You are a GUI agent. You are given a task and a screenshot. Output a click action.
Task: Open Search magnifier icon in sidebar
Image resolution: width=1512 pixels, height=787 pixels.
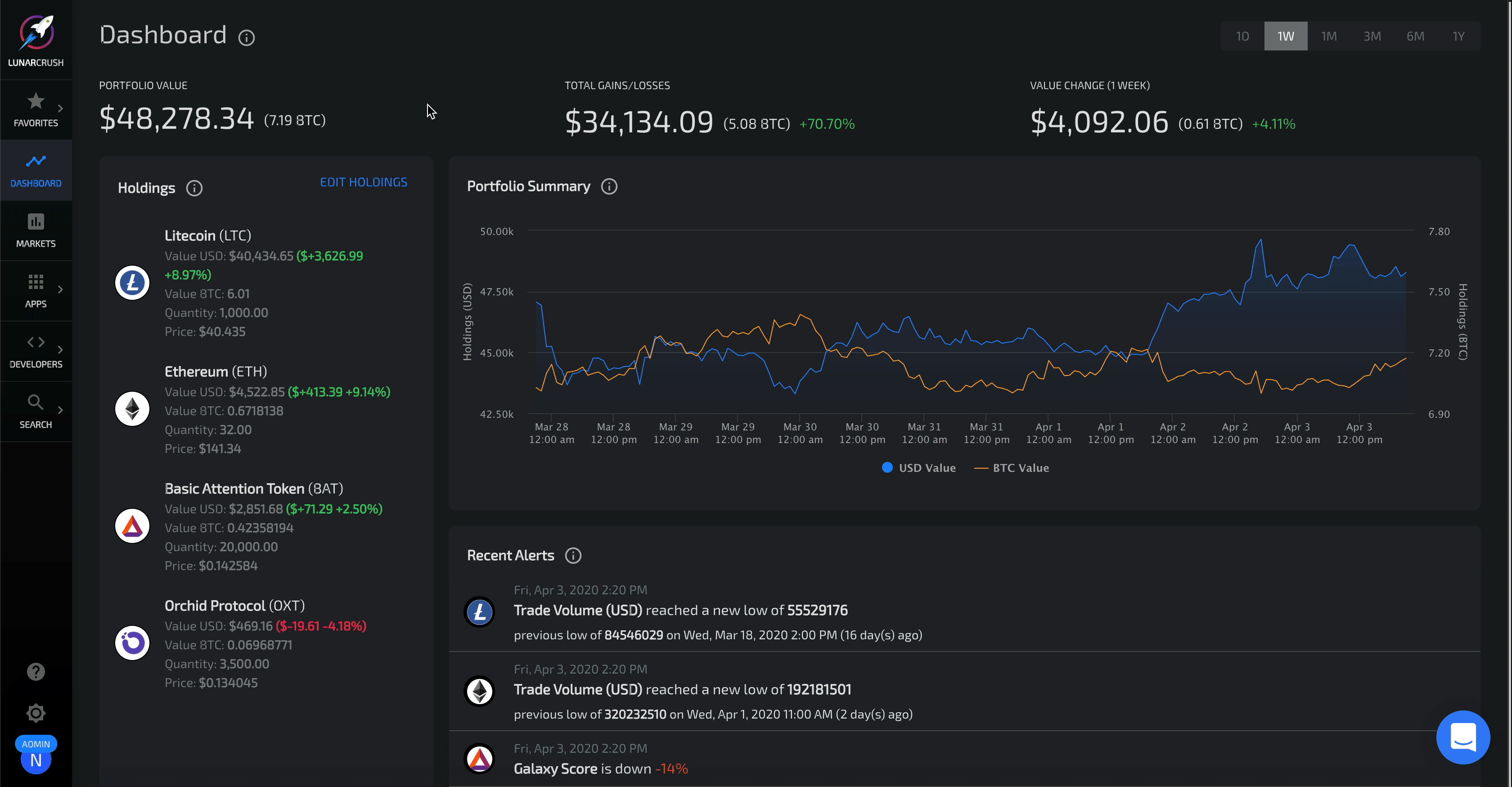pos(36,403)
